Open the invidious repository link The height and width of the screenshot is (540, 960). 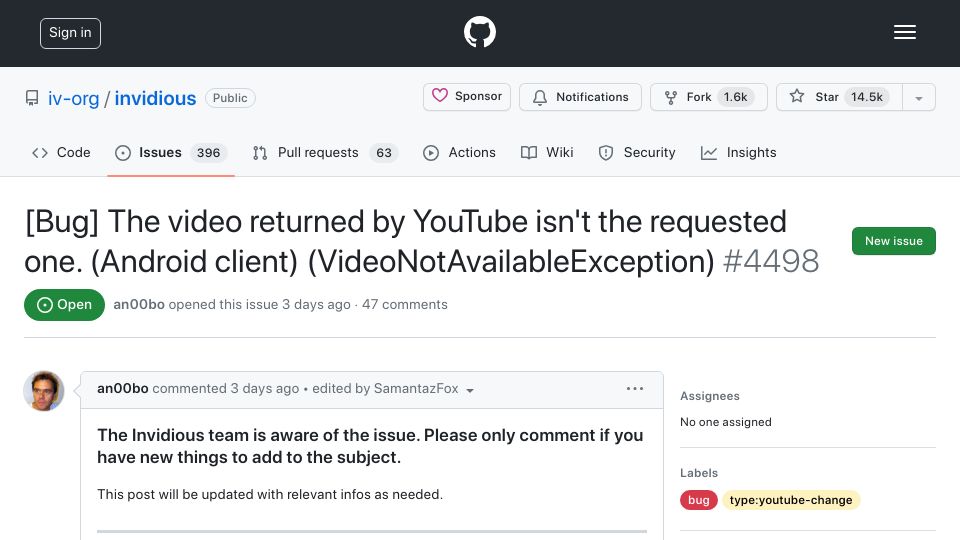[156, 98]
